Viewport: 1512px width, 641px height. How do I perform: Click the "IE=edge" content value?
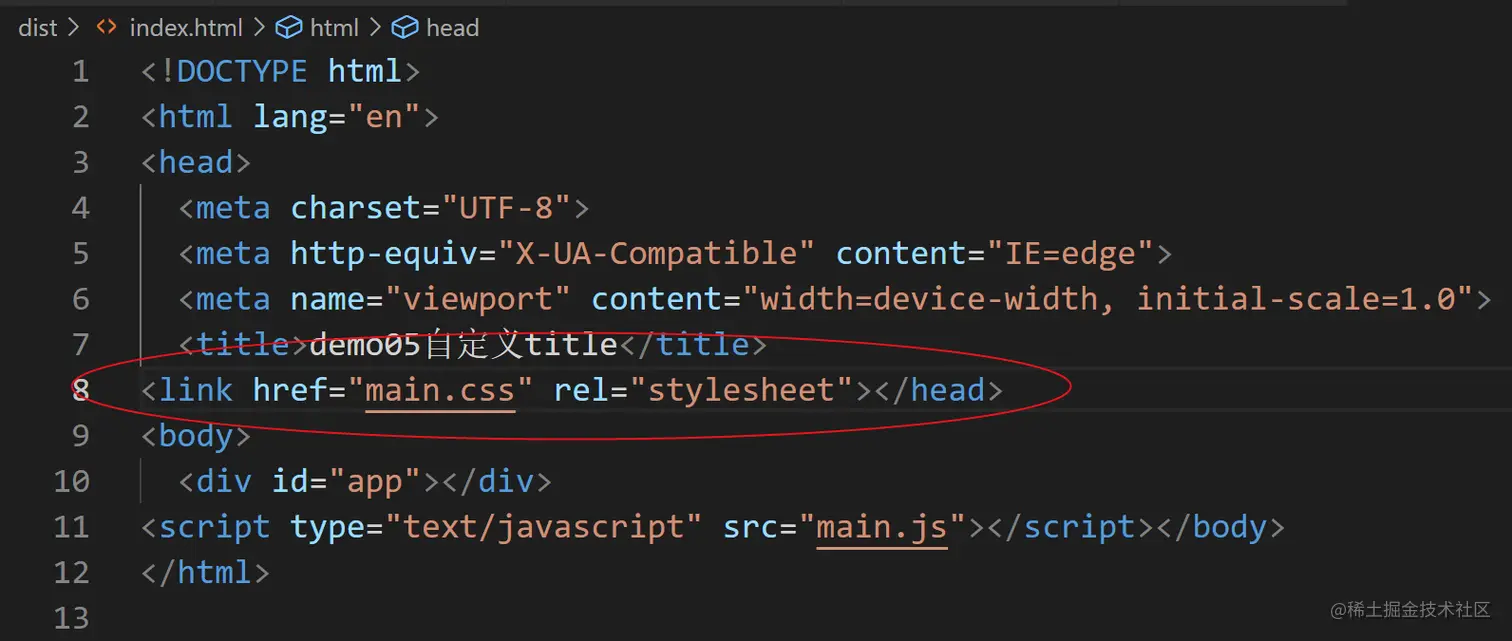click(x=1071, y=254)
